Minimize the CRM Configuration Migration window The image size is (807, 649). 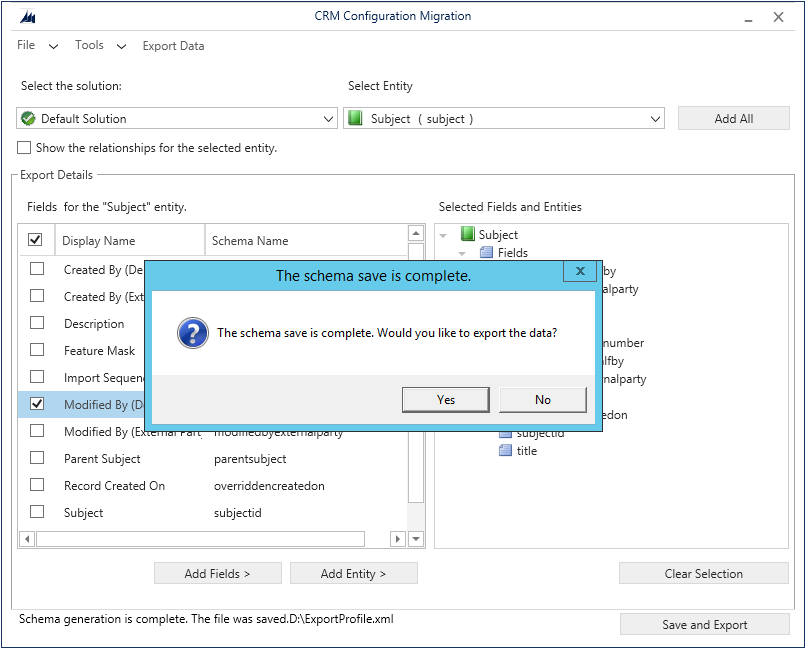748,19
